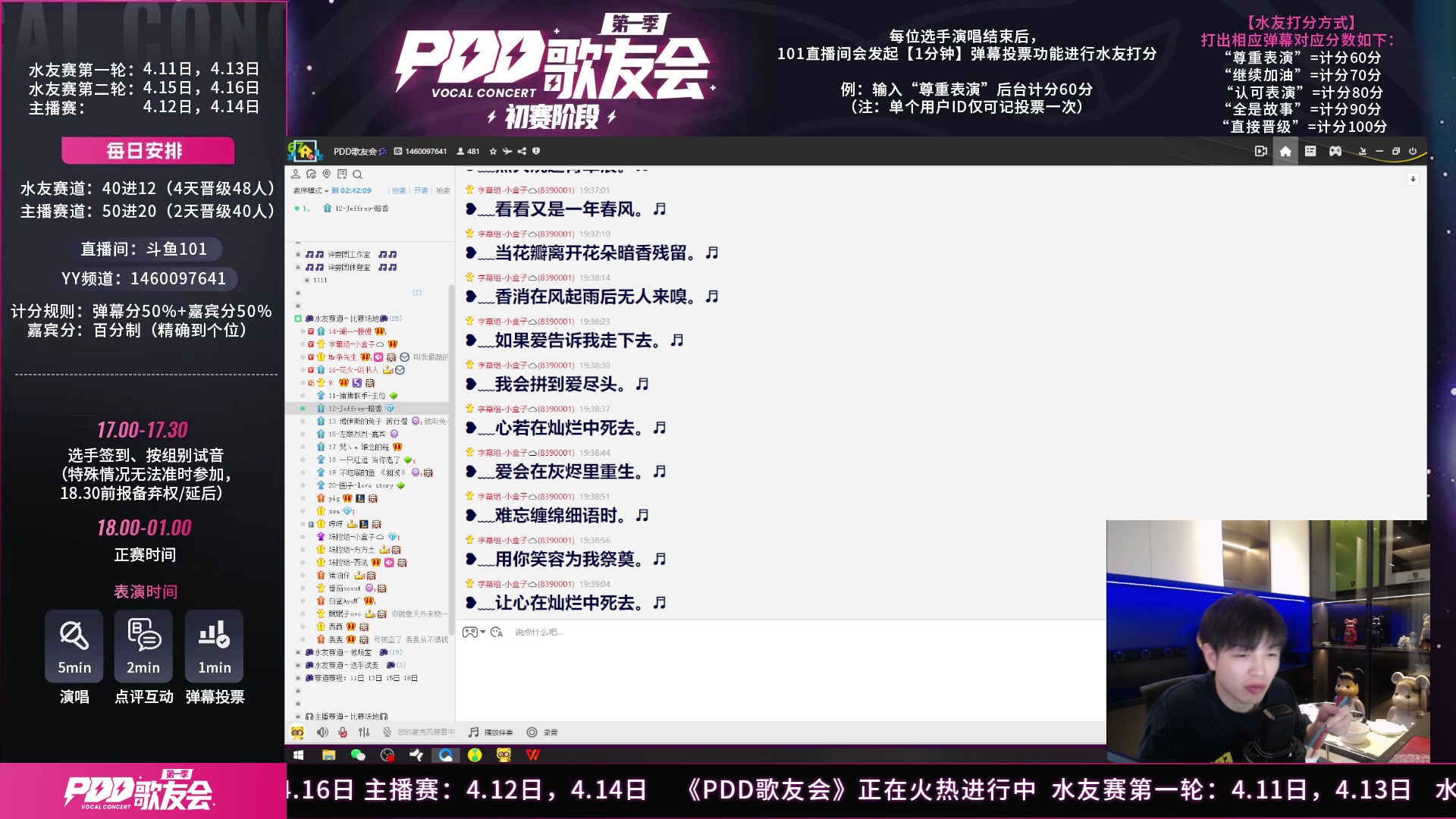The image size is (1456, 819).
Task: Search the channel with magnifier icon
Action: (357, 174)
